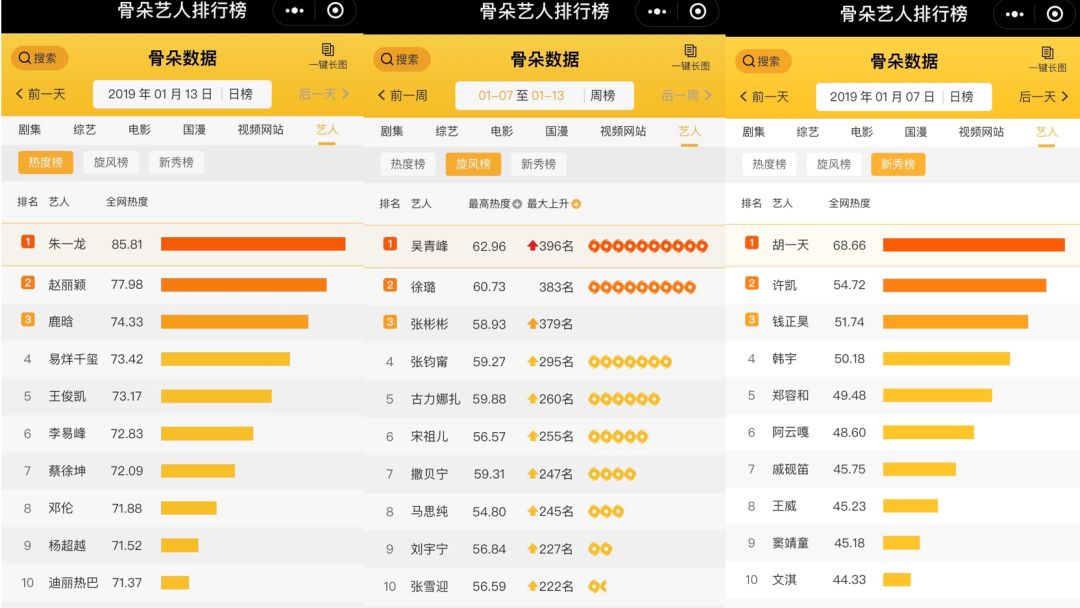The height and width of the screenshot is (608, 1080).
Task: Click the whirlwind rating icons for 张钧甯
Action: [x=630, y=361]
